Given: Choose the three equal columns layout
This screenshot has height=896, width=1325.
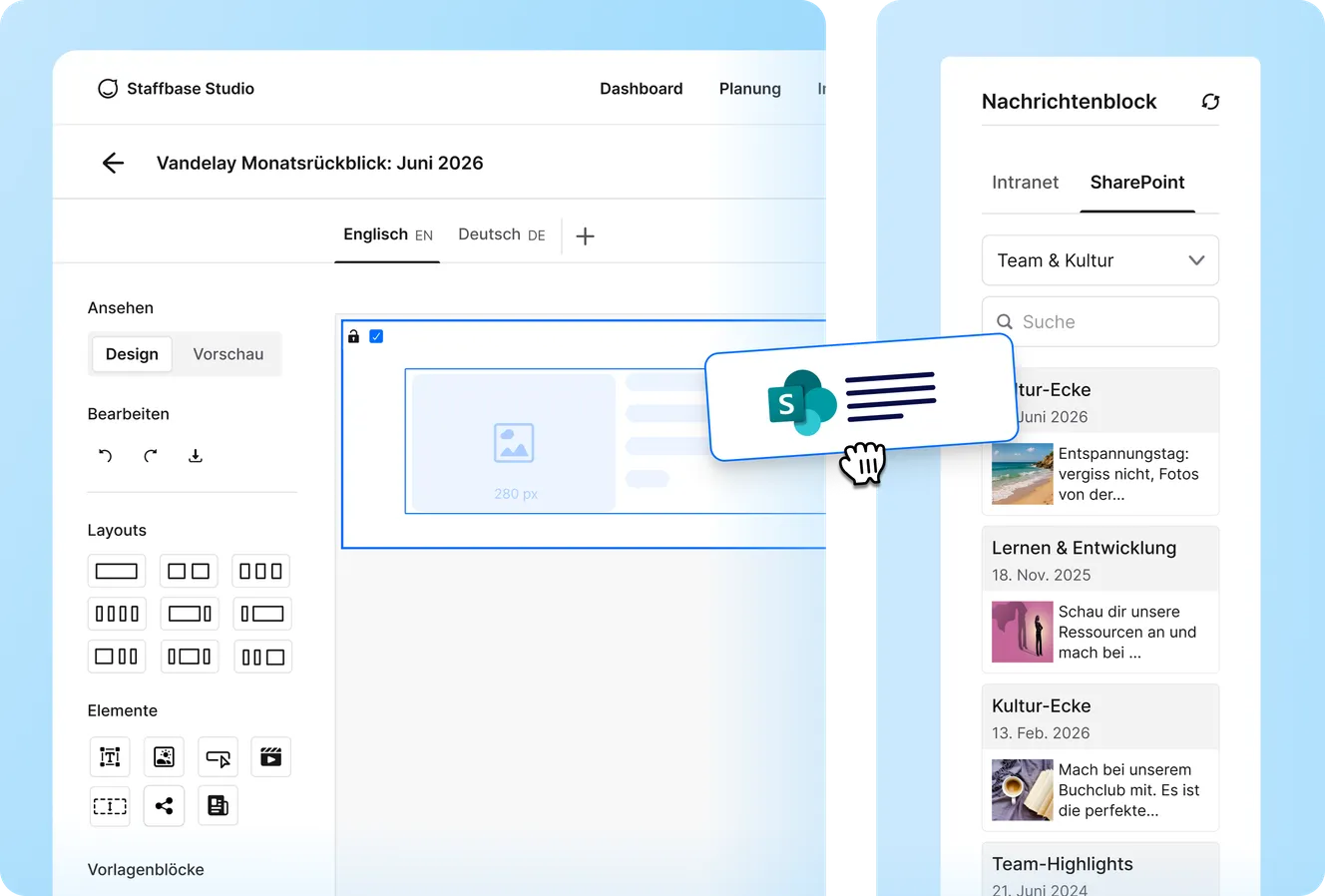Looking at the screenshot, I should click(261, 571).
